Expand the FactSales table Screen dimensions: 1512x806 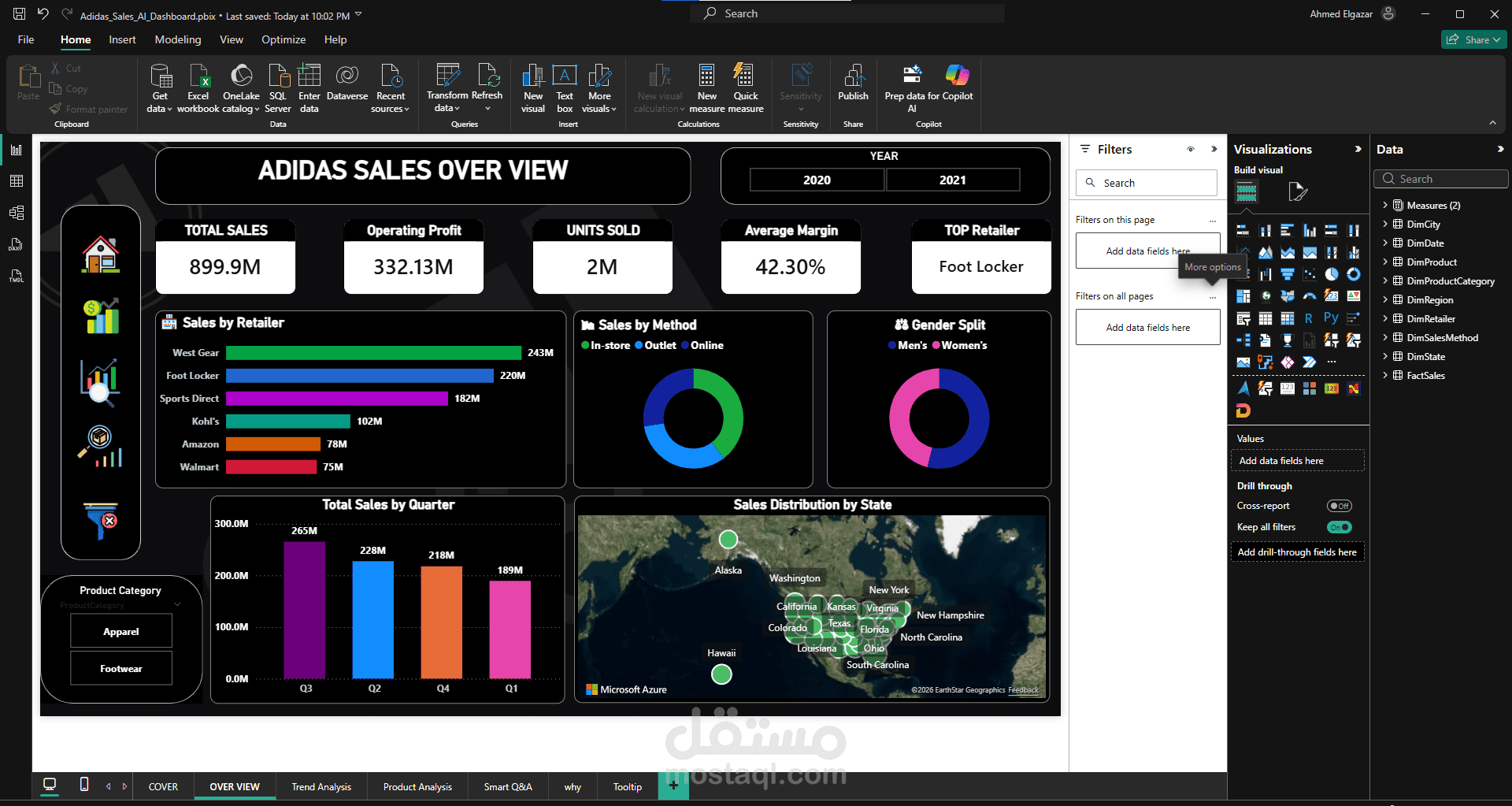coord(1385,375)
